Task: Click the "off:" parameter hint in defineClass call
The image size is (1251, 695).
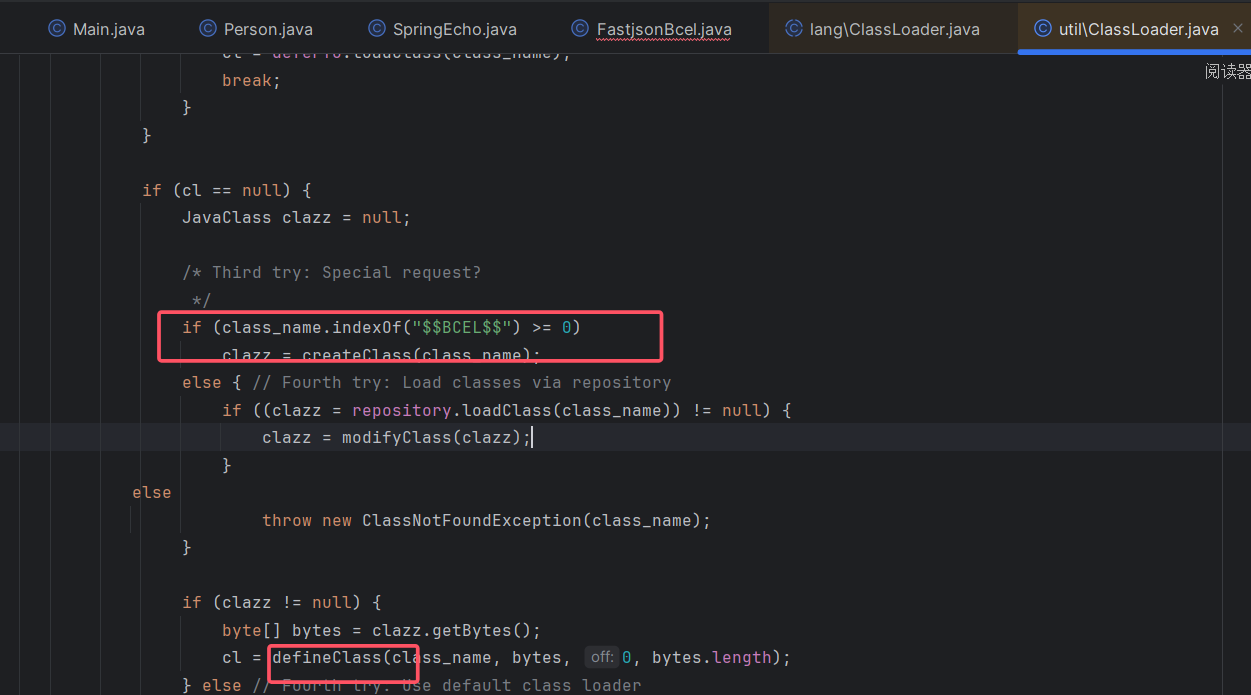Action: [602, 657]
